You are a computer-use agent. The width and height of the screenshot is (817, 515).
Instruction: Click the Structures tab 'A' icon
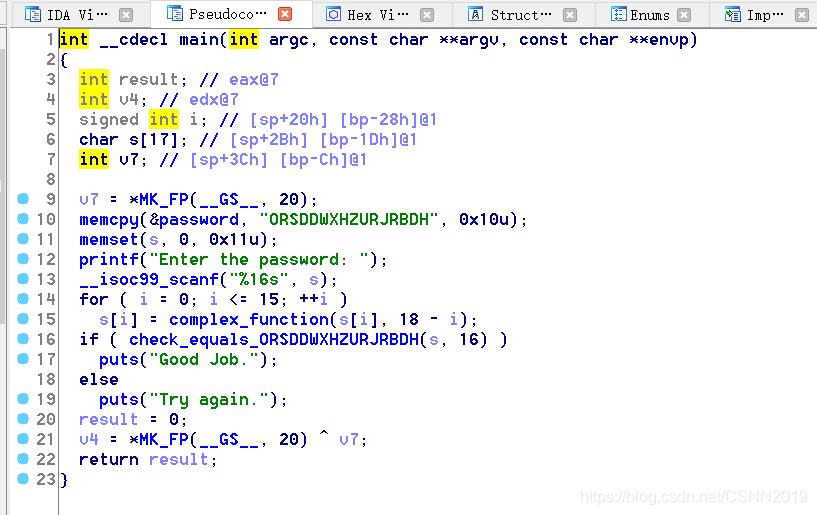click(475, 14)
